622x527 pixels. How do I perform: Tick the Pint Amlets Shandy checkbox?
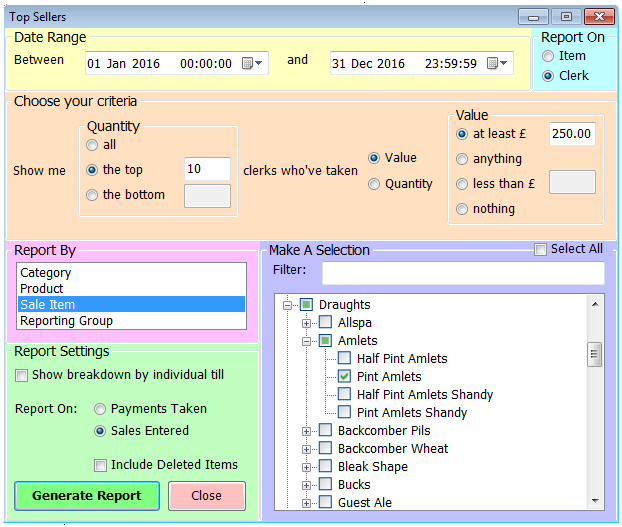coord(344,412)
